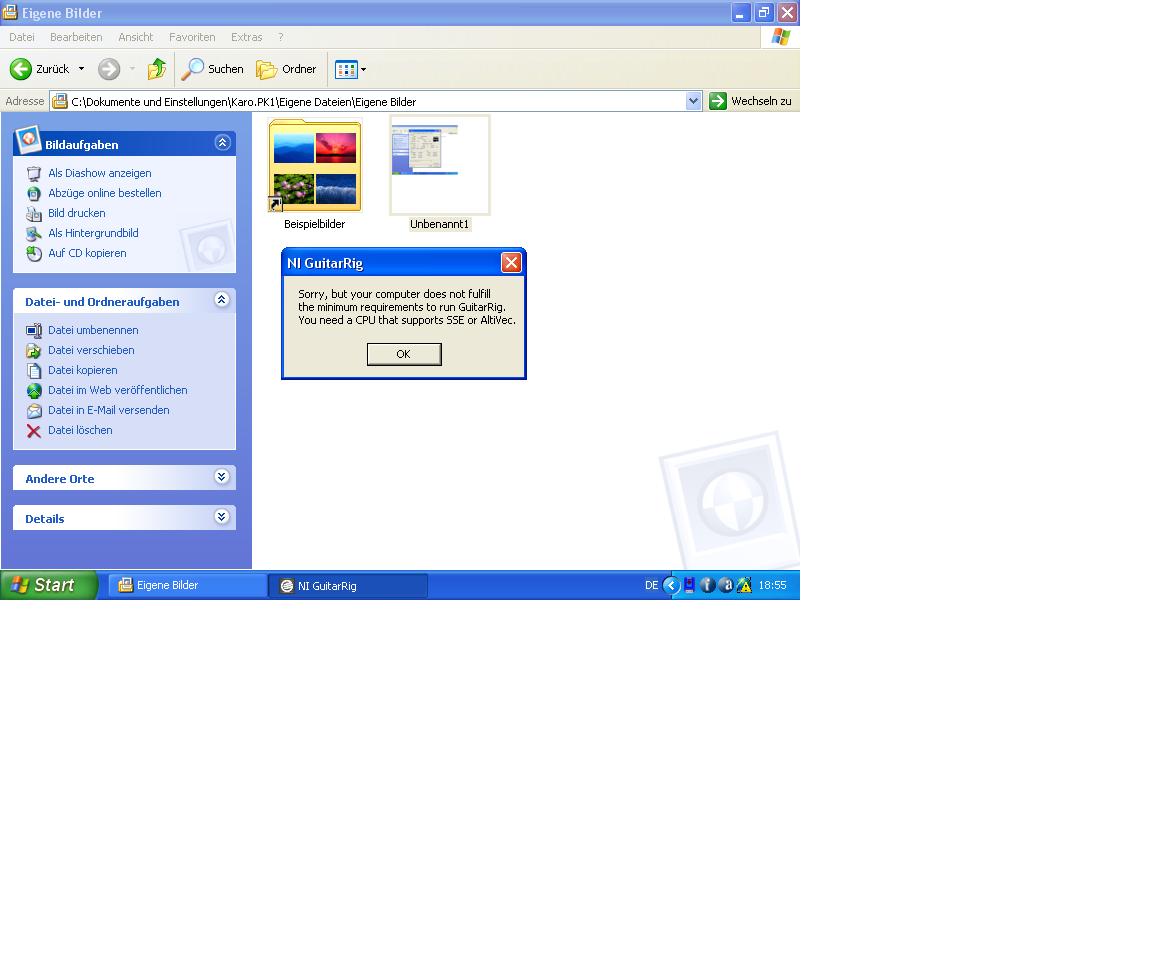The height and width of the screenshot is (967, 1163).
Task: Click the Datei verschieben icon
Action: (x=34, y=351)
